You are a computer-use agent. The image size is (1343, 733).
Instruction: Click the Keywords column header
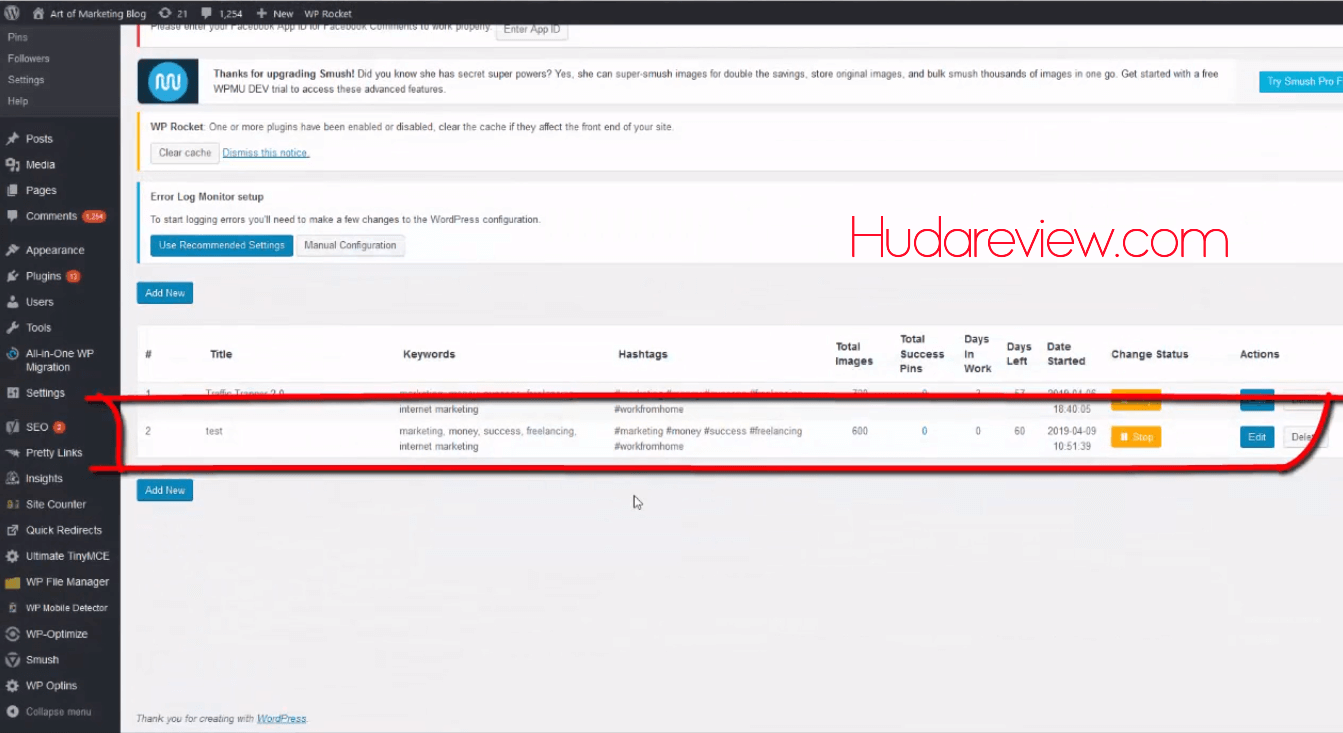tap(429, 354)
